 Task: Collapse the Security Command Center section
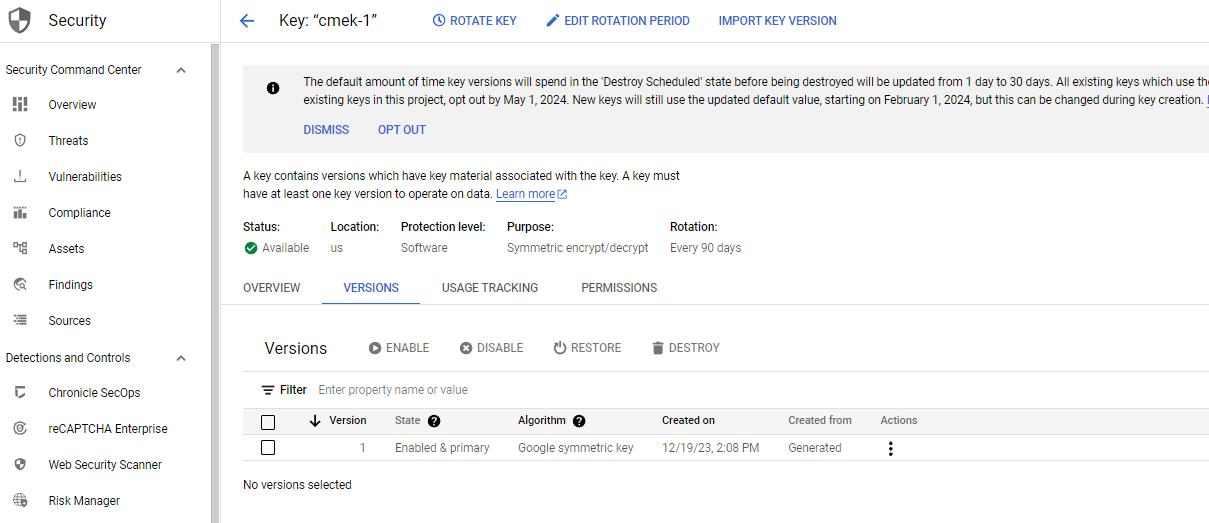[181, 70]
